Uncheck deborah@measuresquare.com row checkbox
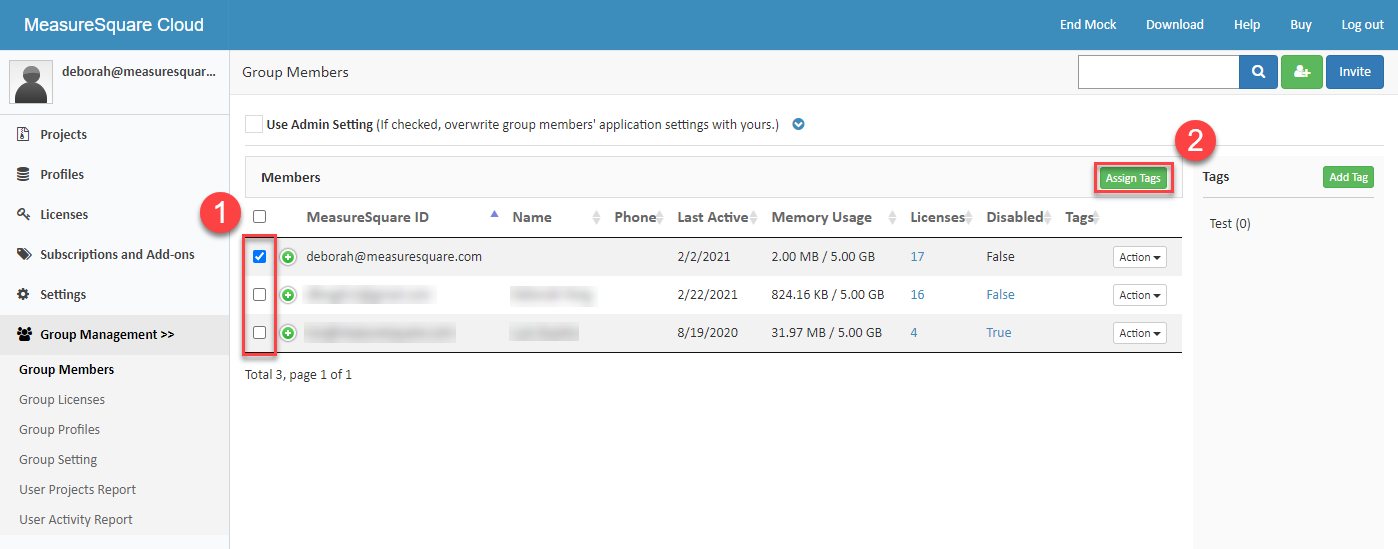Screen dimensions: 1398x549 (260, 257)
